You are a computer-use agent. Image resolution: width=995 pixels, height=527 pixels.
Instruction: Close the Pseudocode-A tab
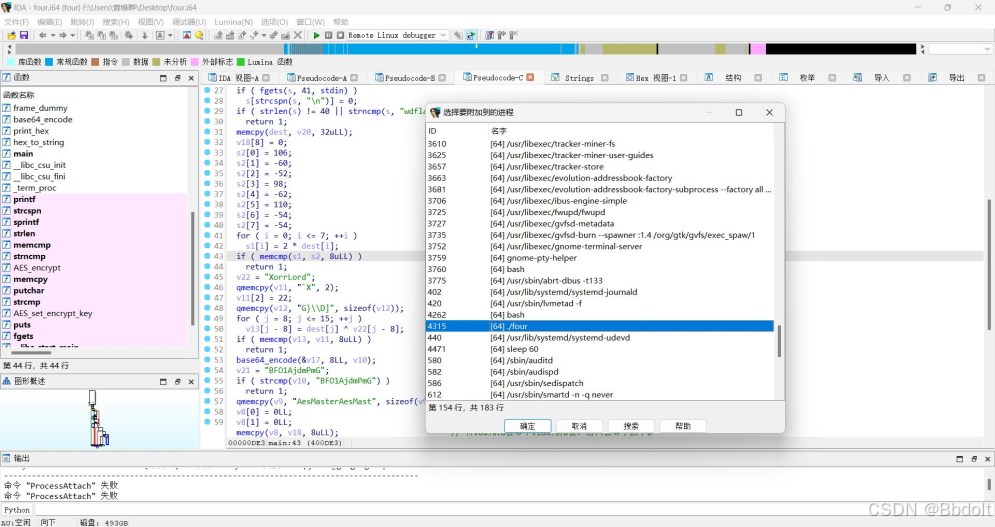[354, 78]
